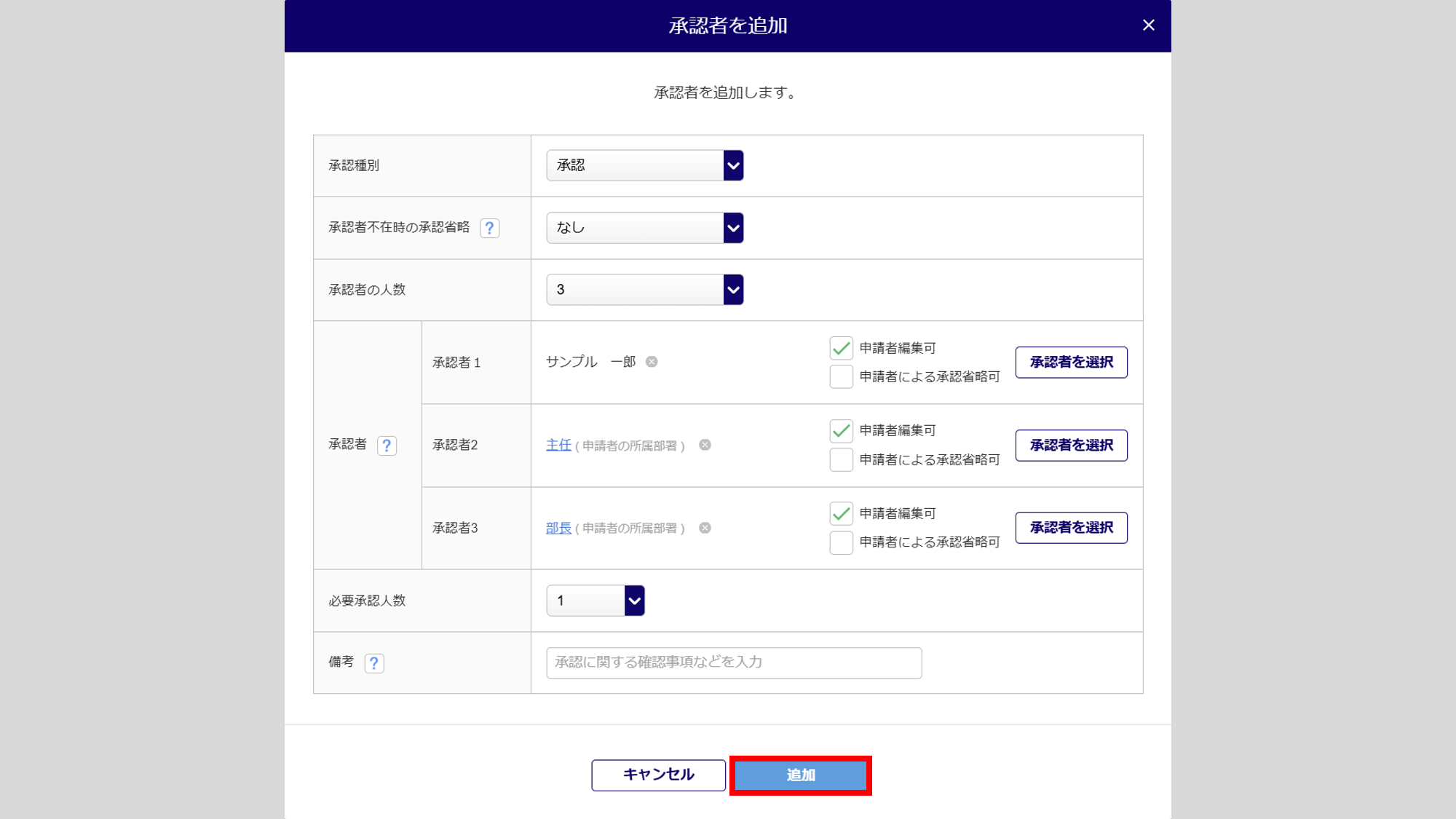Expand the 承認者の人数 dropdown
Viewport: 1456px width, 819px height.
[644, 290]
